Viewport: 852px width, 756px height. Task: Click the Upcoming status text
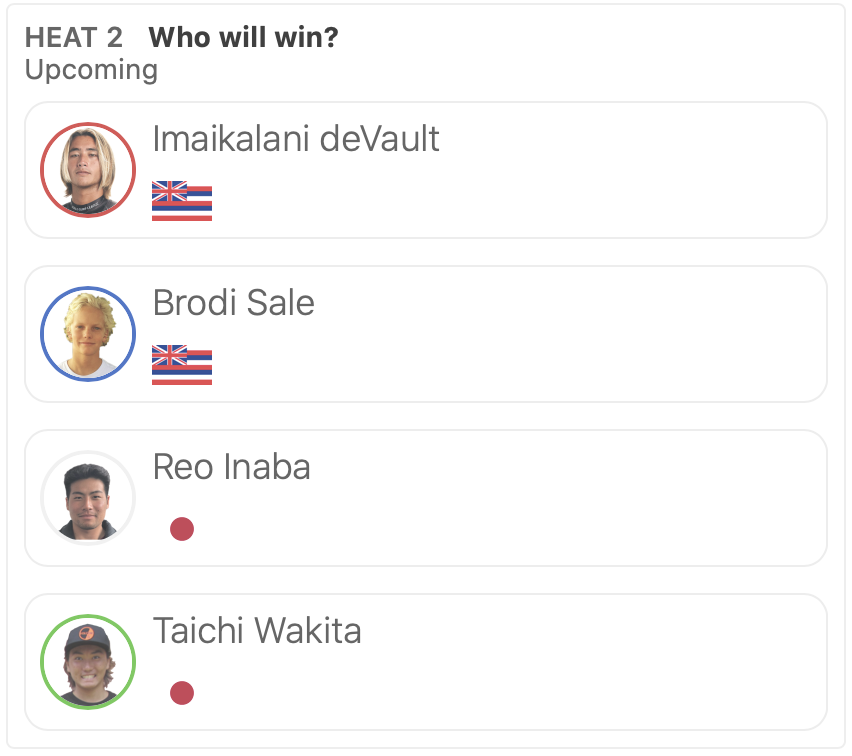coord(91,70)
